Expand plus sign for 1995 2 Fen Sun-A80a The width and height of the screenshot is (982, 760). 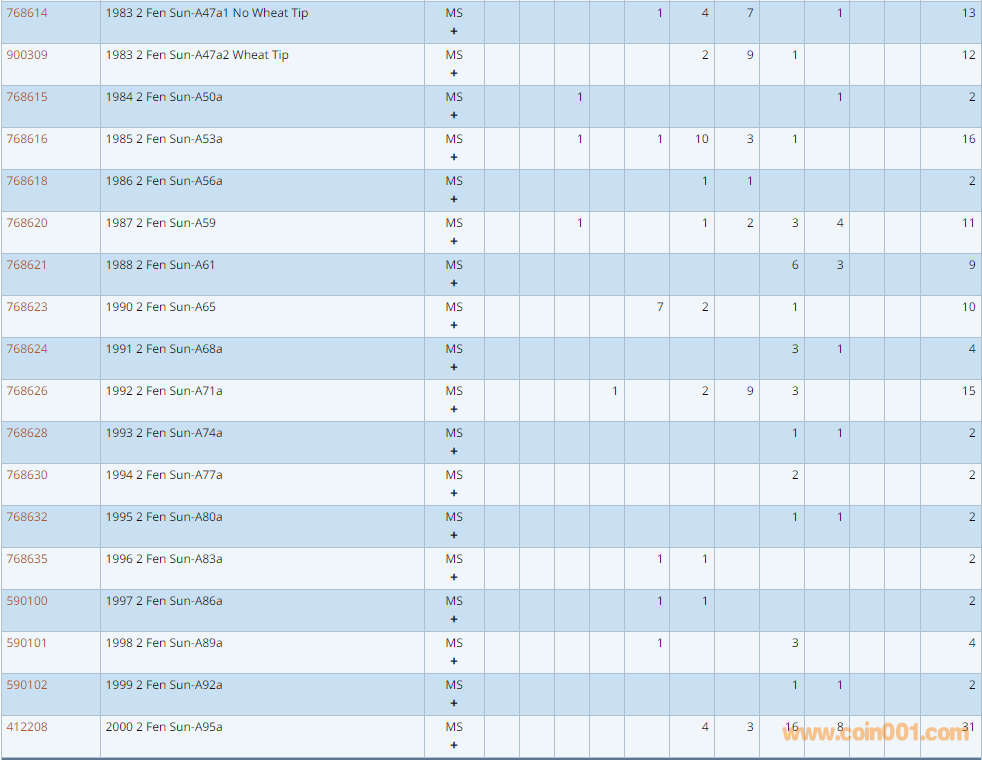click(454, 535)
